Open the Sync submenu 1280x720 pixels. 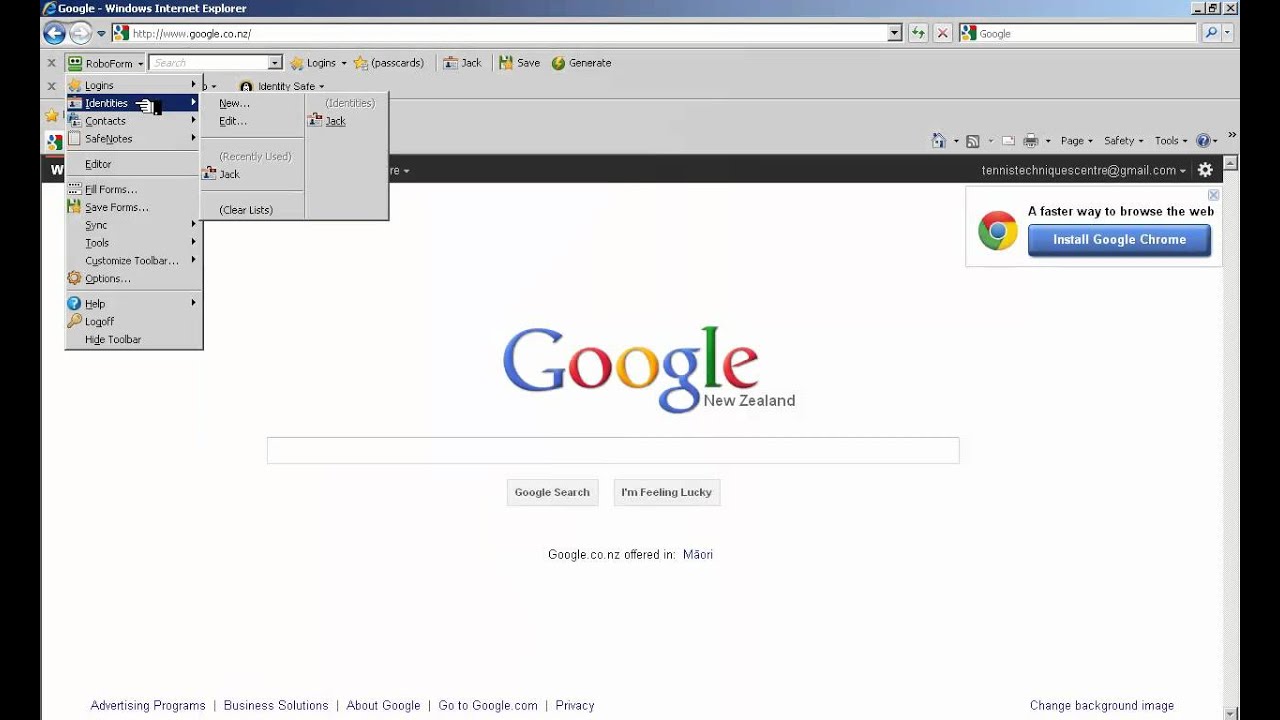coord(134,225)
